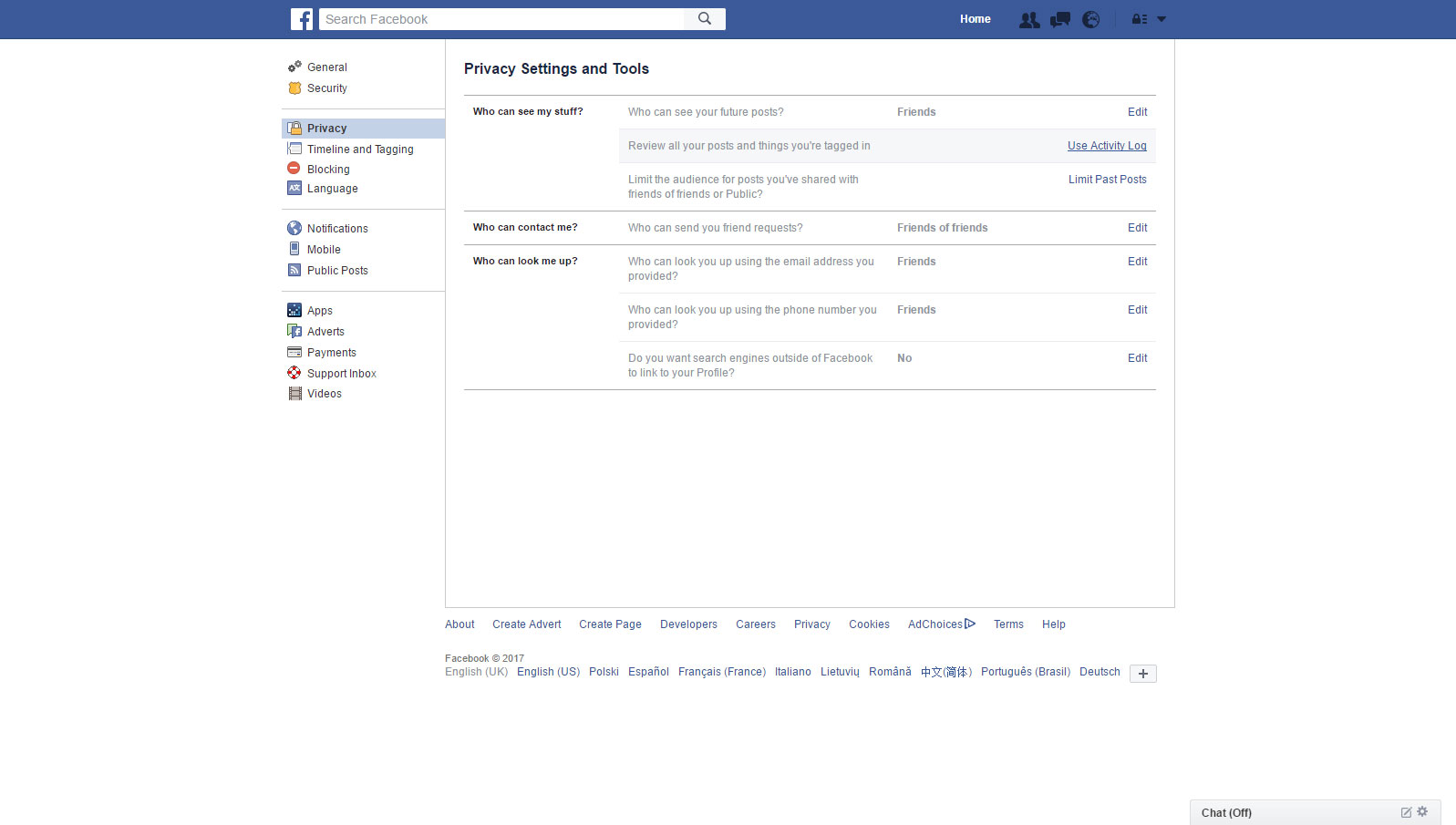Go to Blocking settings
Screen dimensions: 1456x825
[328, 170]
